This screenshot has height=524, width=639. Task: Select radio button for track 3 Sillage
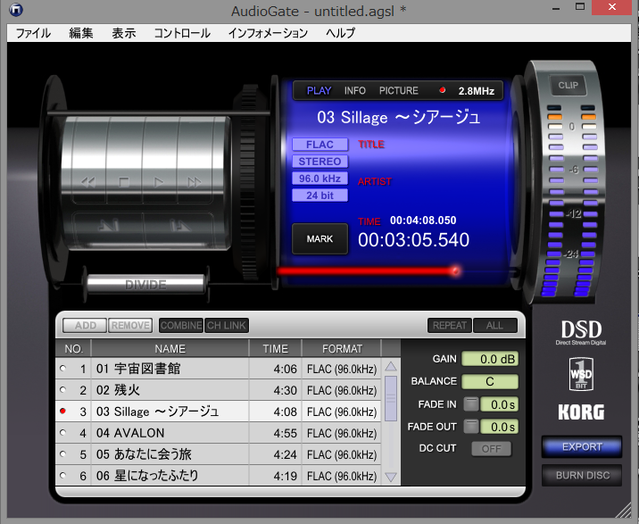tap(63, 411)
